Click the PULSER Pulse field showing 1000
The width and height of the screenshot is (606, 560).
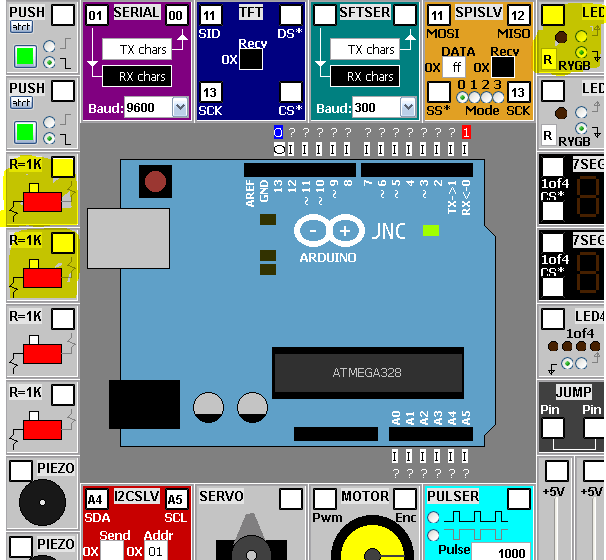click(501, 552)
